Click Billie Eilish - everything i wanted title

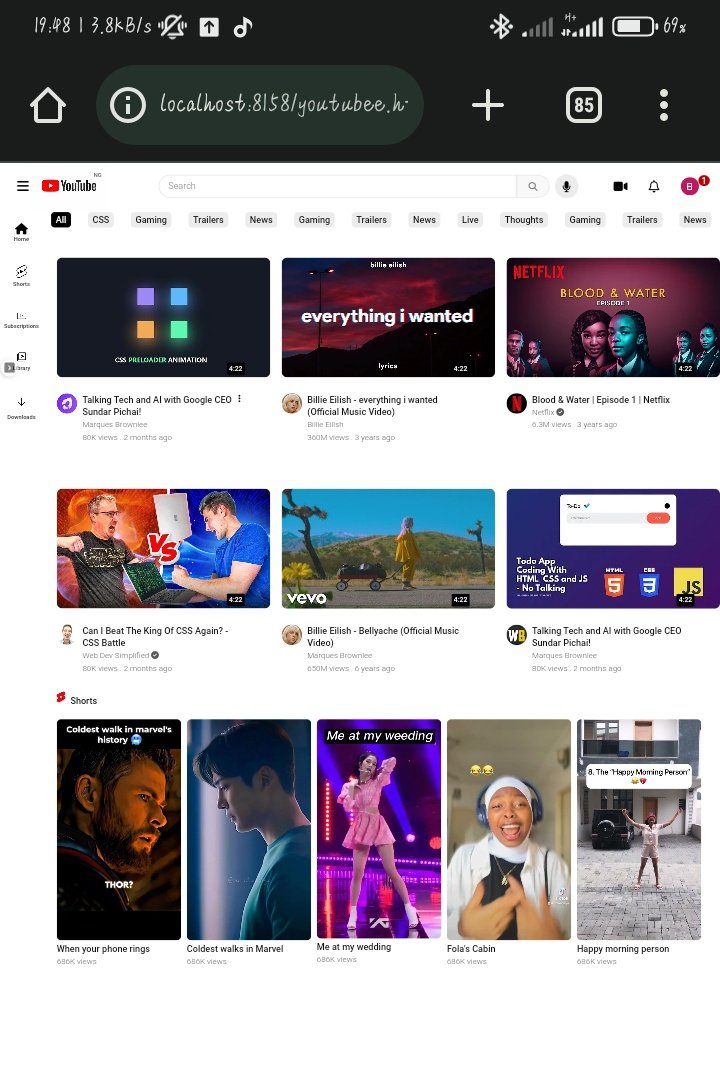[x=372, y=406]
